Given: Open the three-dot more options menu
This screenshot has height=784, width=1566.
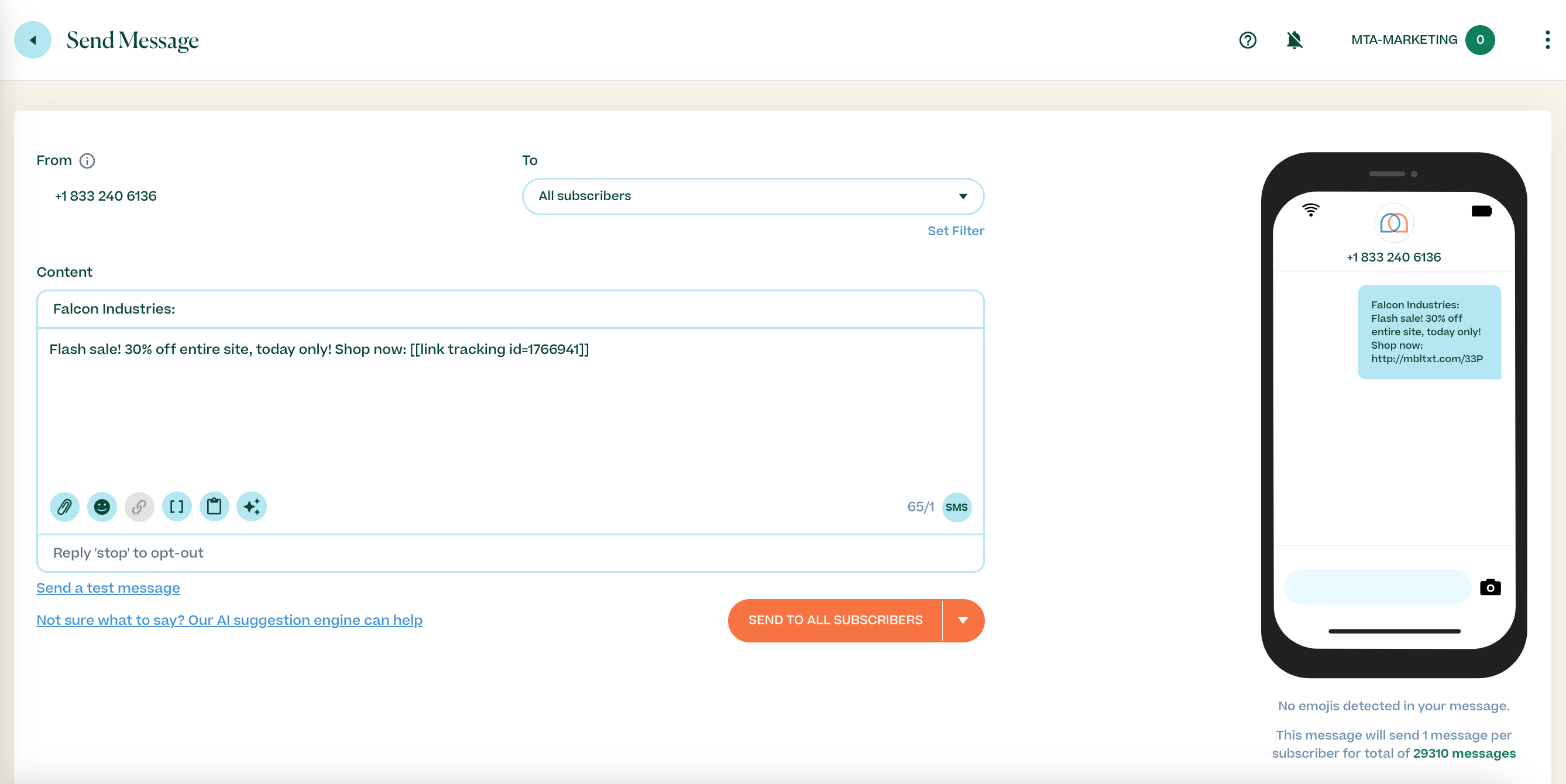Looking at the screenshot, I should tap(1547, 40).
